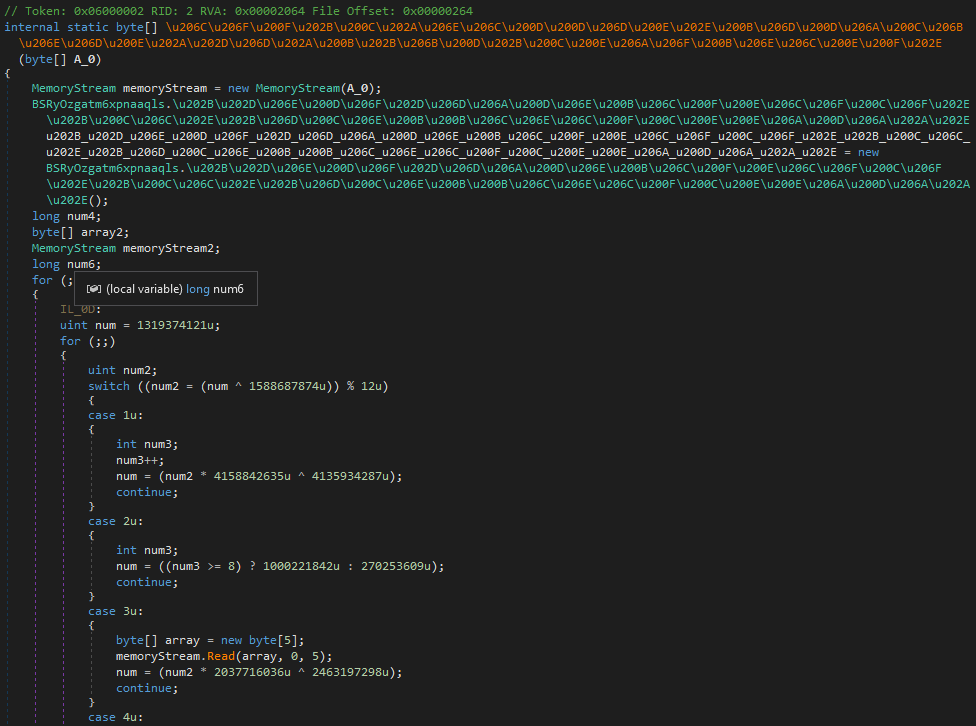The image size is (976, 726).
Task: Click 'continue' in the case 3u block
Action: [144, 688]
